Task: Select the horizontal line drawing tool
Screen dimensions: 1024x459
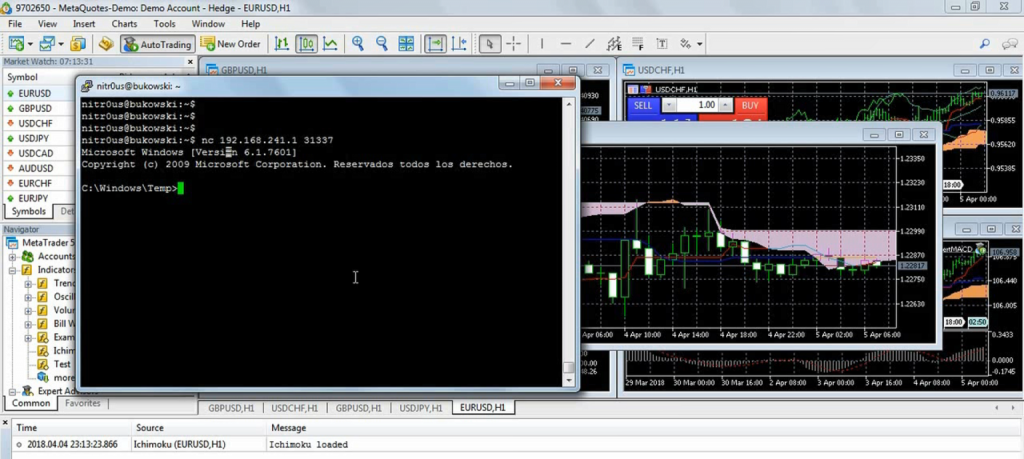Action: pyautogui.click(x=566, y=44)
